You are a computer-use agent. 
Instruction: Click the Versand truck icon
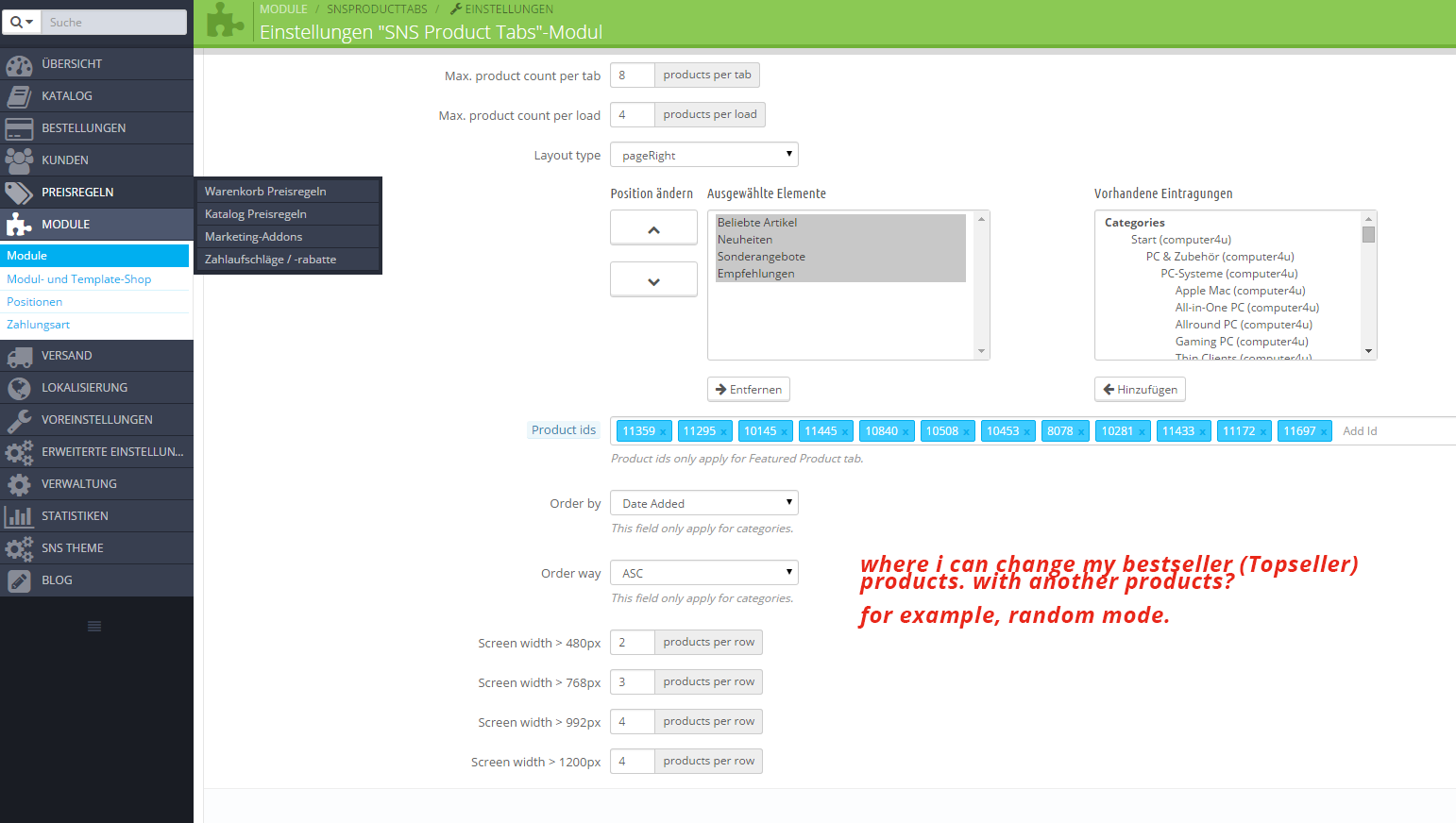(x=19, y=356)
